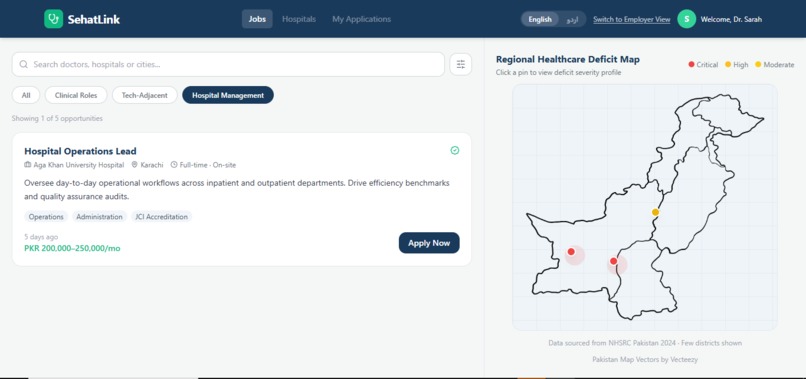Viewport: 806px width, 379px height.
Task: Click Switch to Employer View link
Action: point(632,20)
